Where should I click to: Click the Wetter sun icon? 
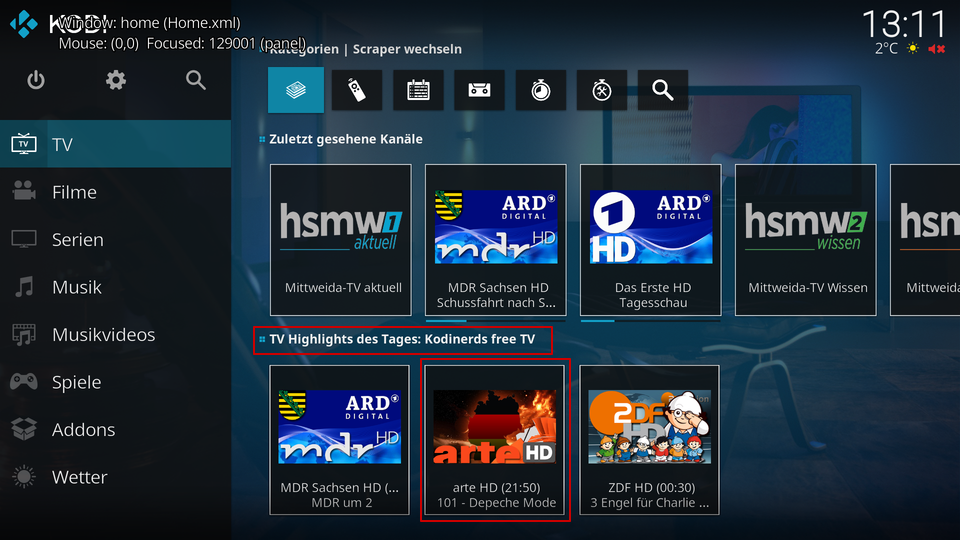click(24, 477)
